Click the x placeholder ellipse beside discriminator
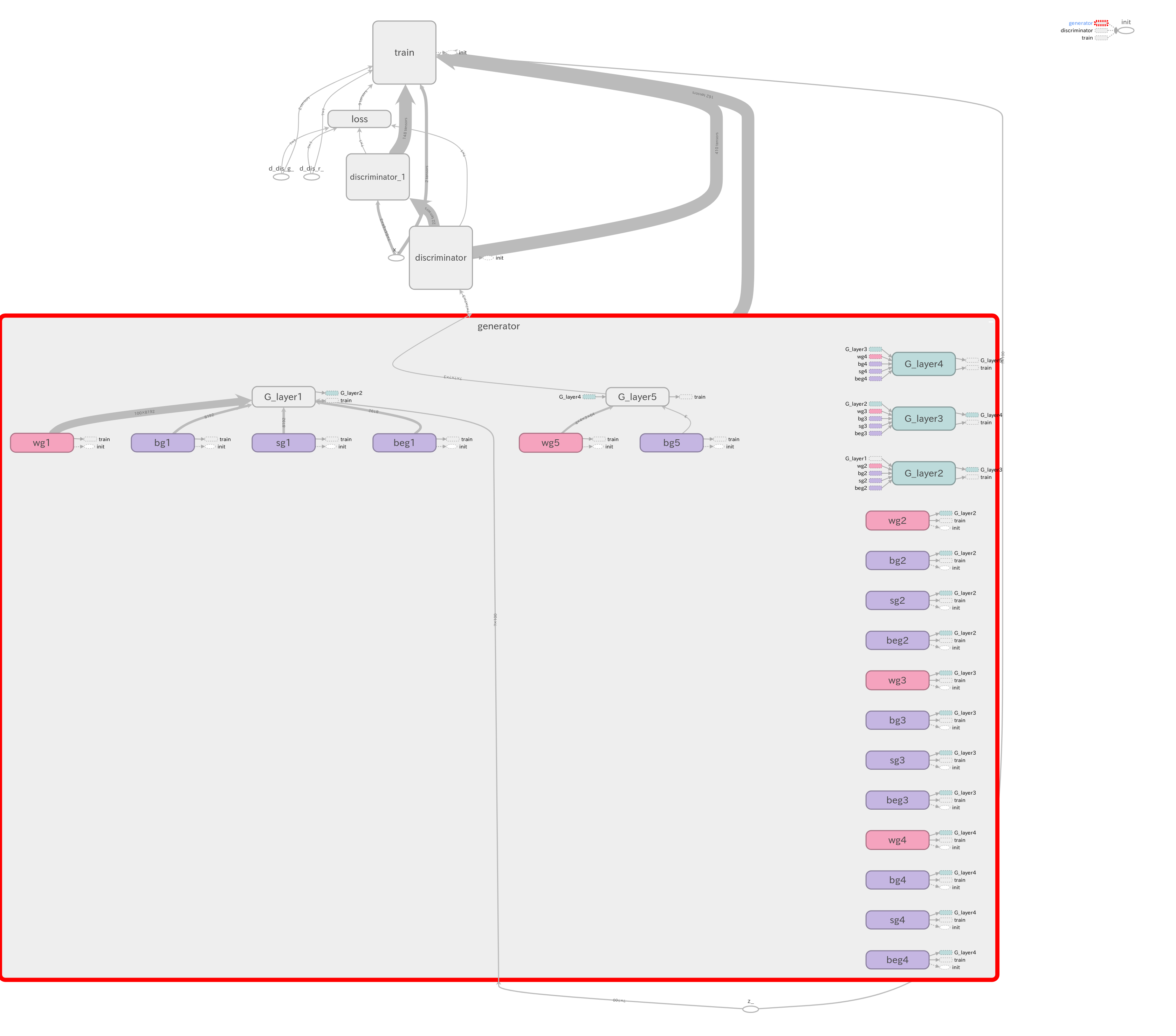The height and width of the screenshot is (1036, 1176). coord(396,258)
